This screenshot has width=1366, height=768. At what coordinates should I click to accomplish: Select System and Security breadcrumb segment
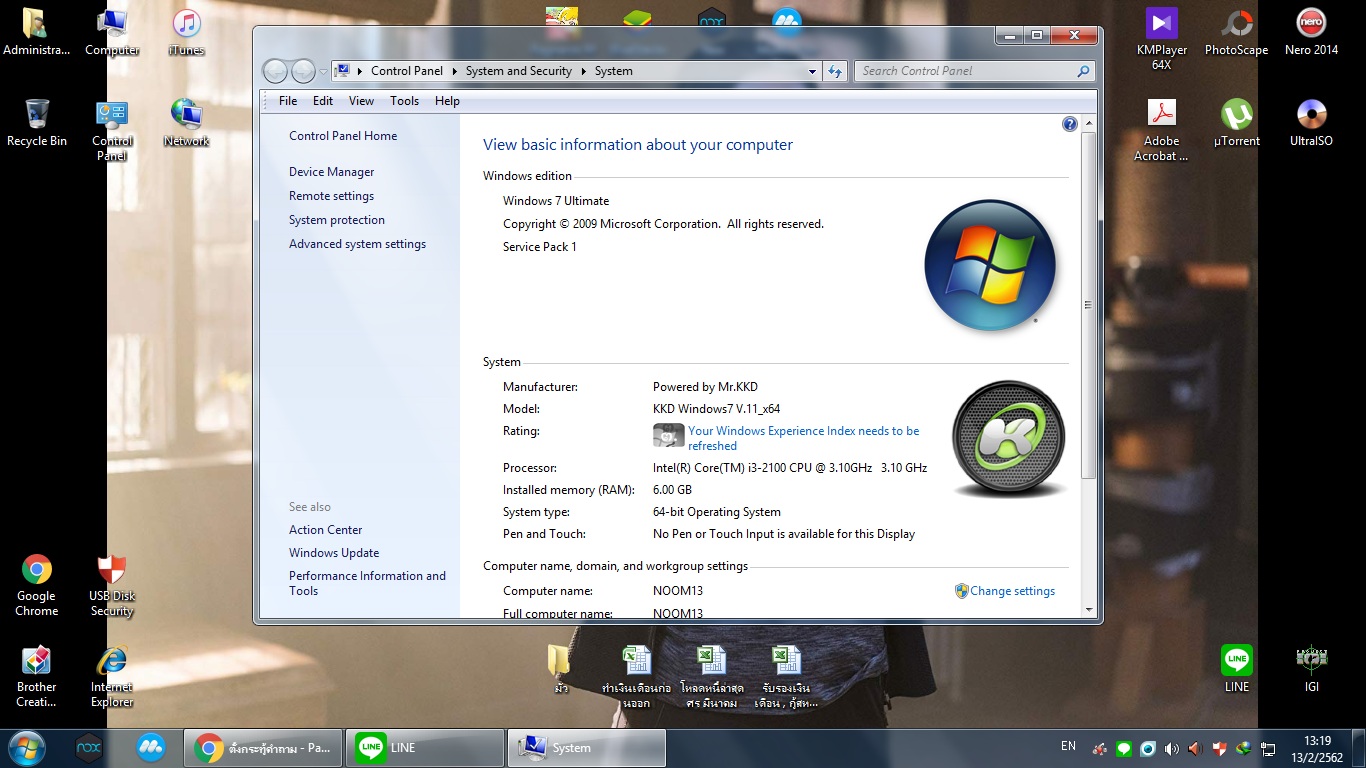pos(518,71)
